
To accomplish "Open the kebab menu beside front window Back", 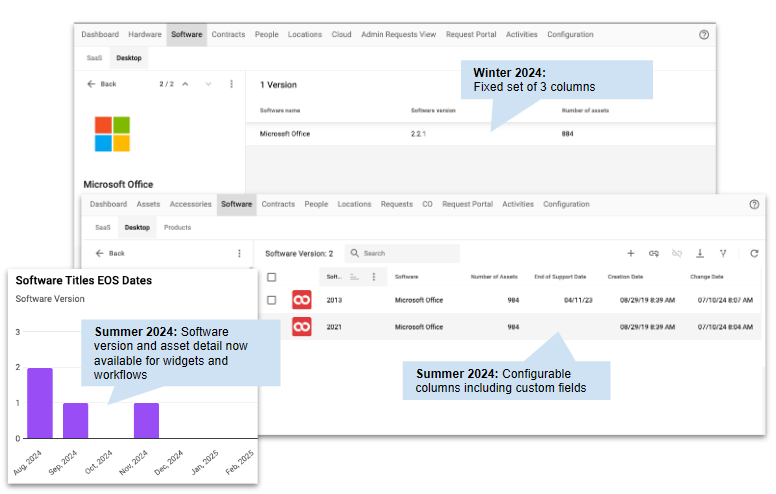I will (240, 253).
